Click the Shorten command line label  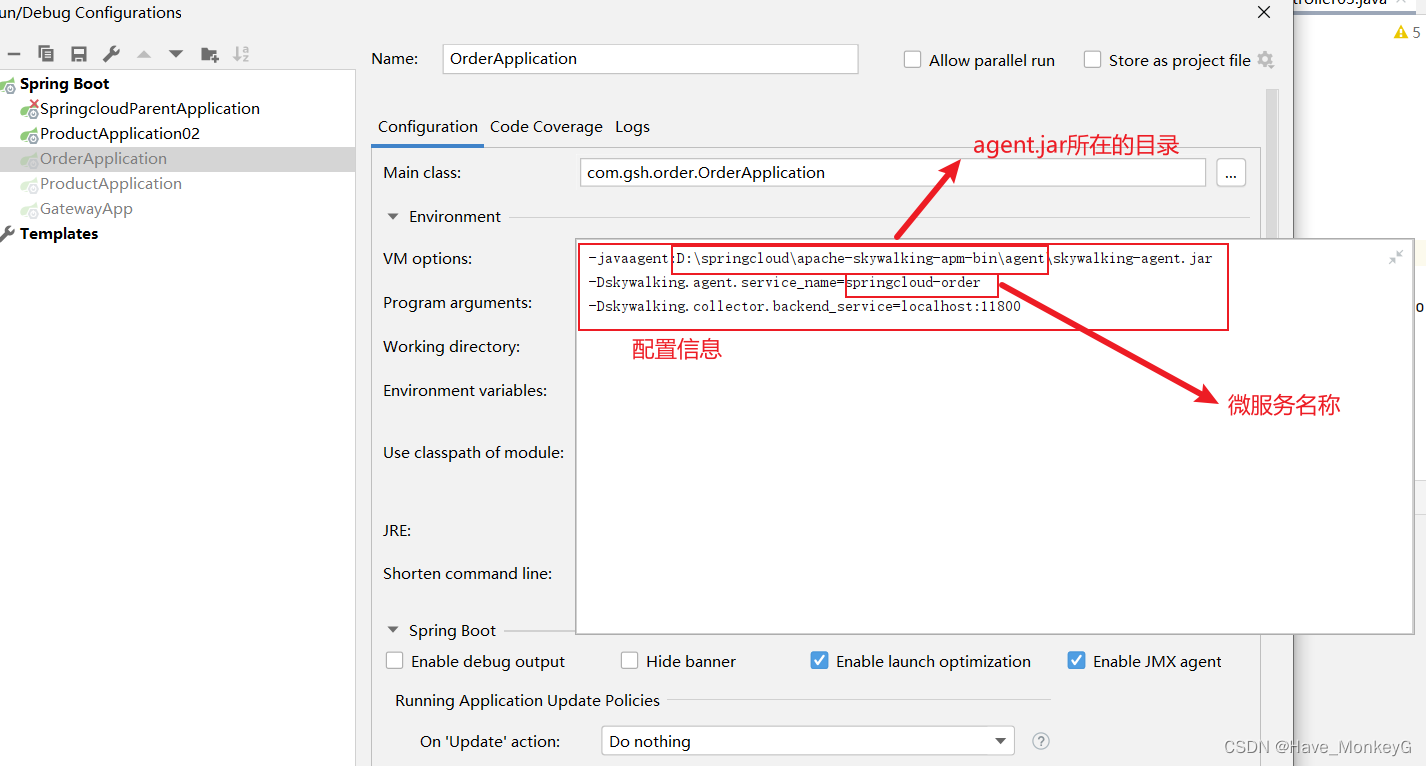467,574
